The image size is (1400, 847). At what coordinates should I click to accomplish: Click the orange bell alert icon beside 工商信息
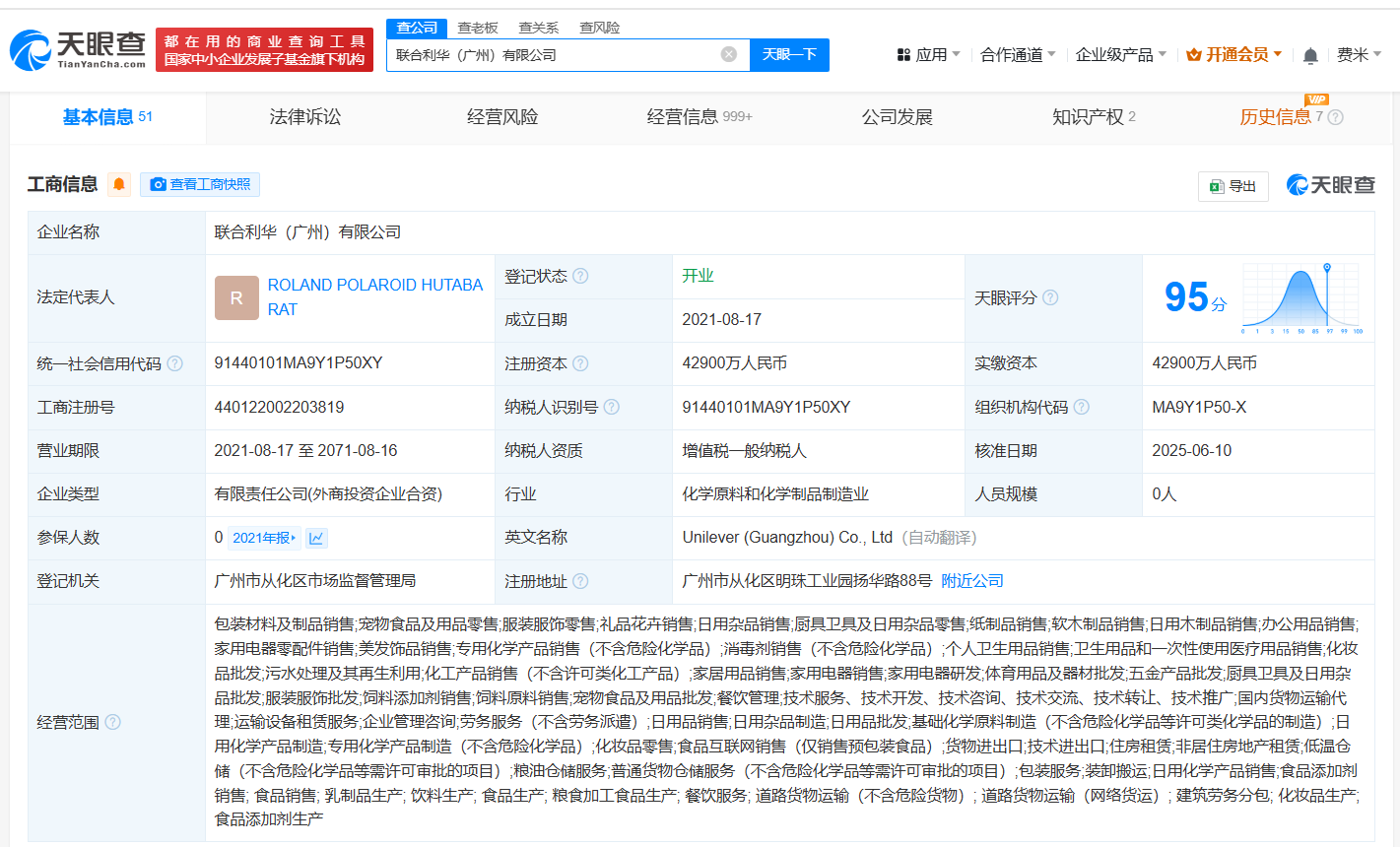119,184
